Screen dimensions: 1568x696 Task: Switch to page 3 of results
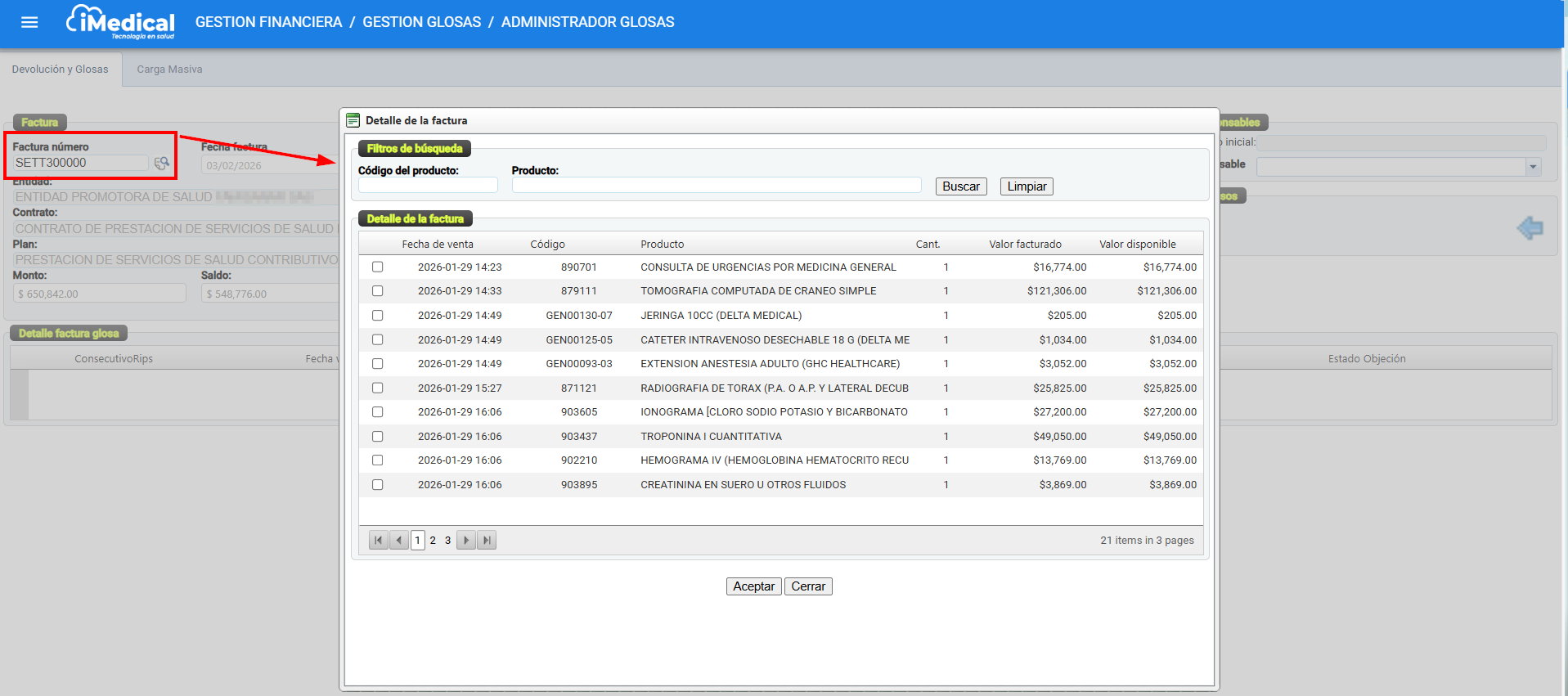point(447,541)
